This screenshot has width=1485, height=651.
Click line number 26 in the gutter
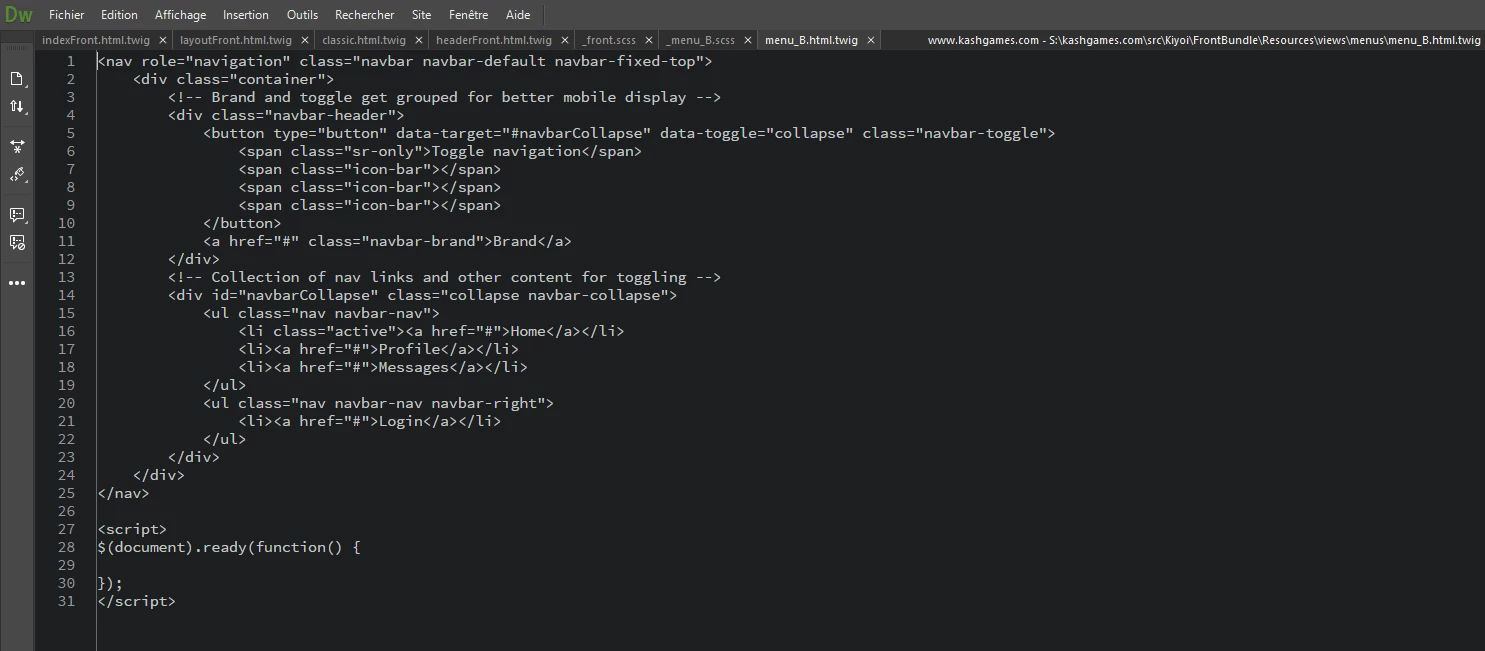[66, 511]
